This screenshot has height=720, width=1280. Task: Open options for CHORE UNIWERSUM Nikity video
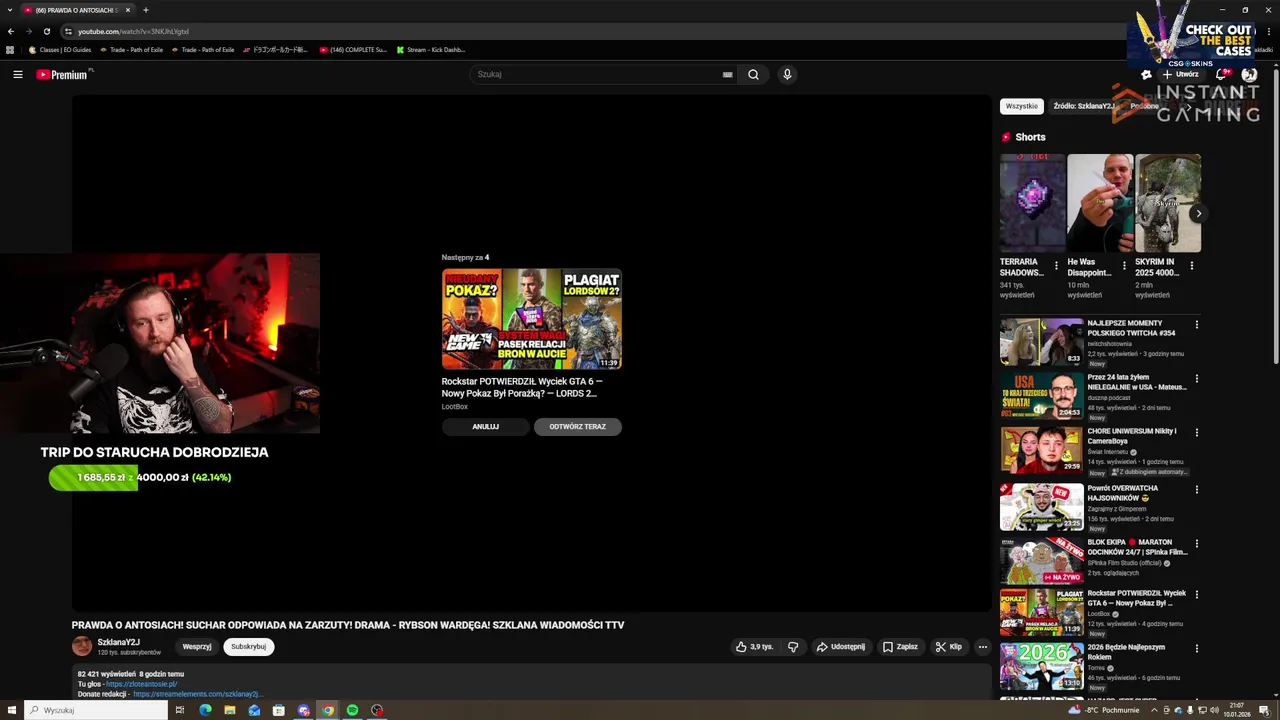[x=1196, y=433]
